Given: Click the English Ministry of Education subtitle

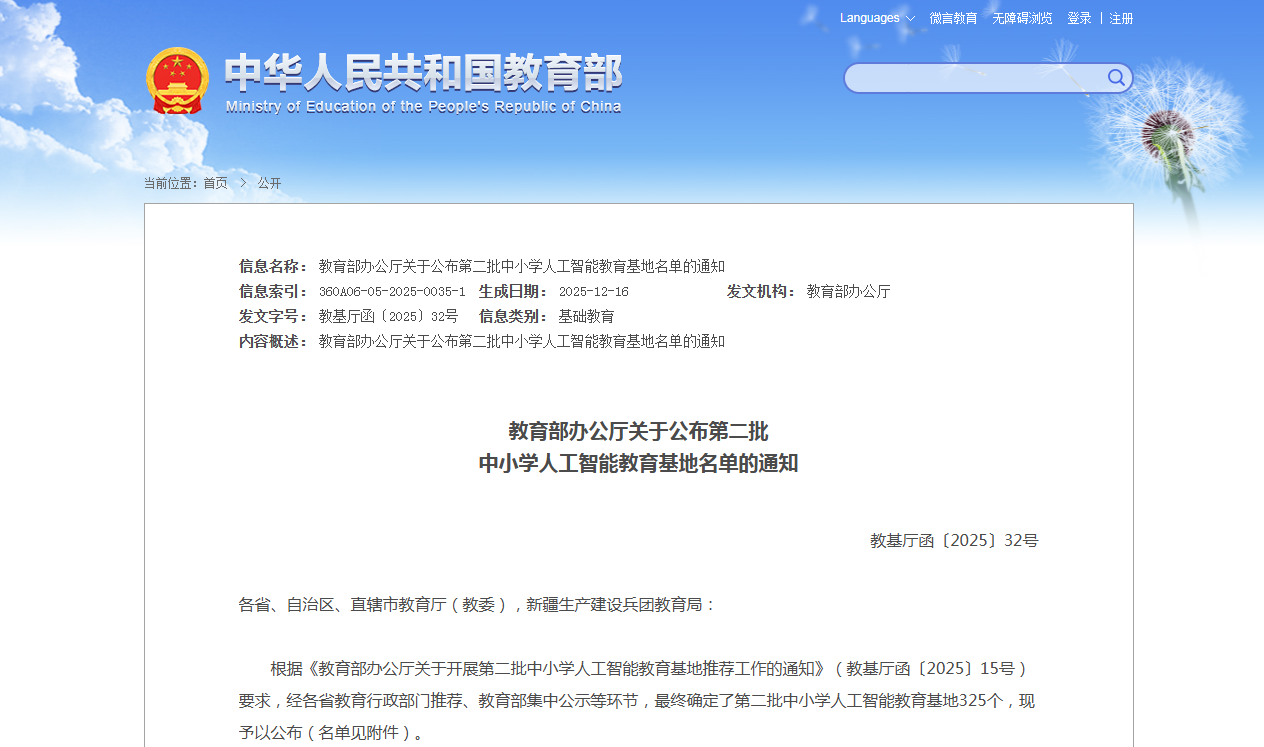Looking at the screenshot, I should 423,107.
